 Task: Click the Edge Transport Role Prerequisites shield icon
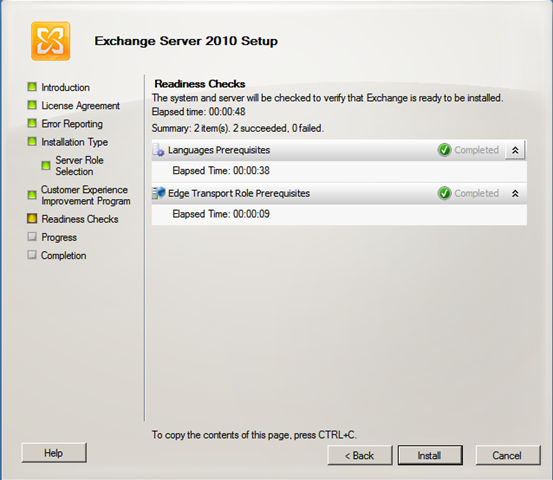[x=158, y=193]
